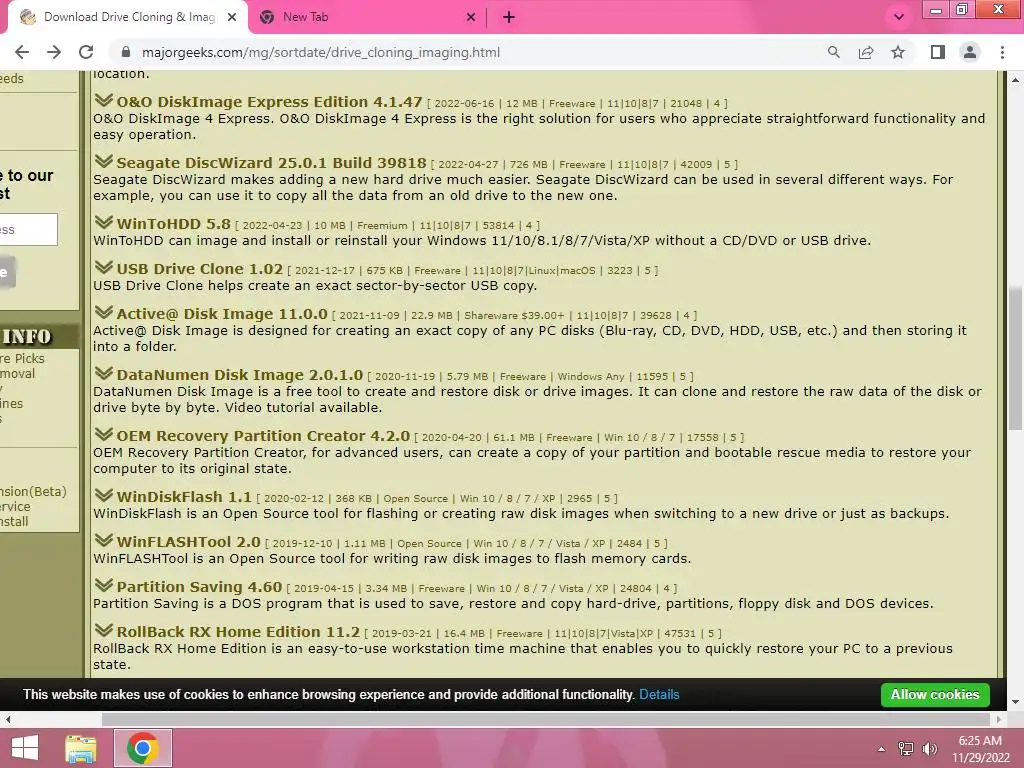Expand the RollBack RX Home Edition chevron
Image resolution: width=1024 pixels, height=768 pixels.
[x=103, y=631]
